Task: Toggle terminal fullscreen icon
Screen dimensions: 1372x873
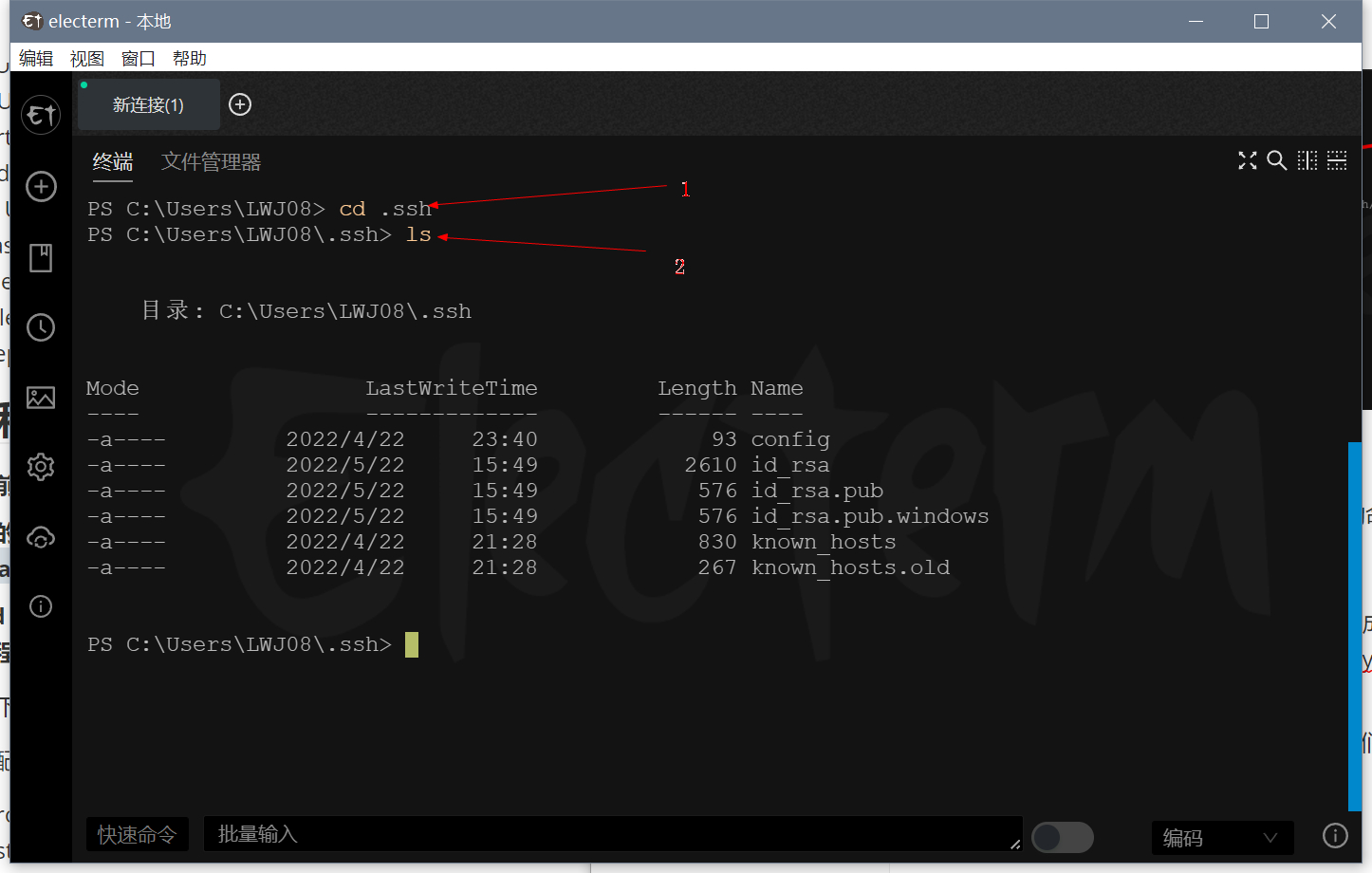Action: point(1248,161)
